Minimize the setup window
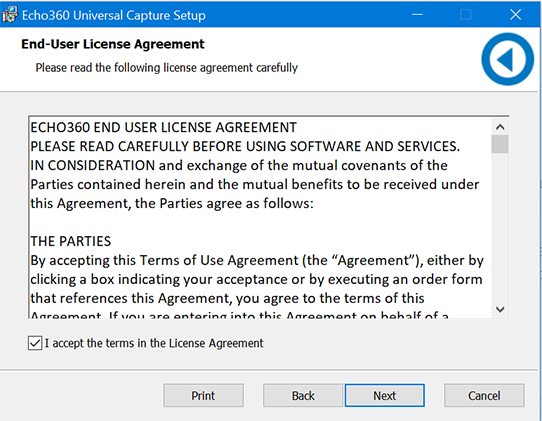542x421 pixels. pos(417,15)
